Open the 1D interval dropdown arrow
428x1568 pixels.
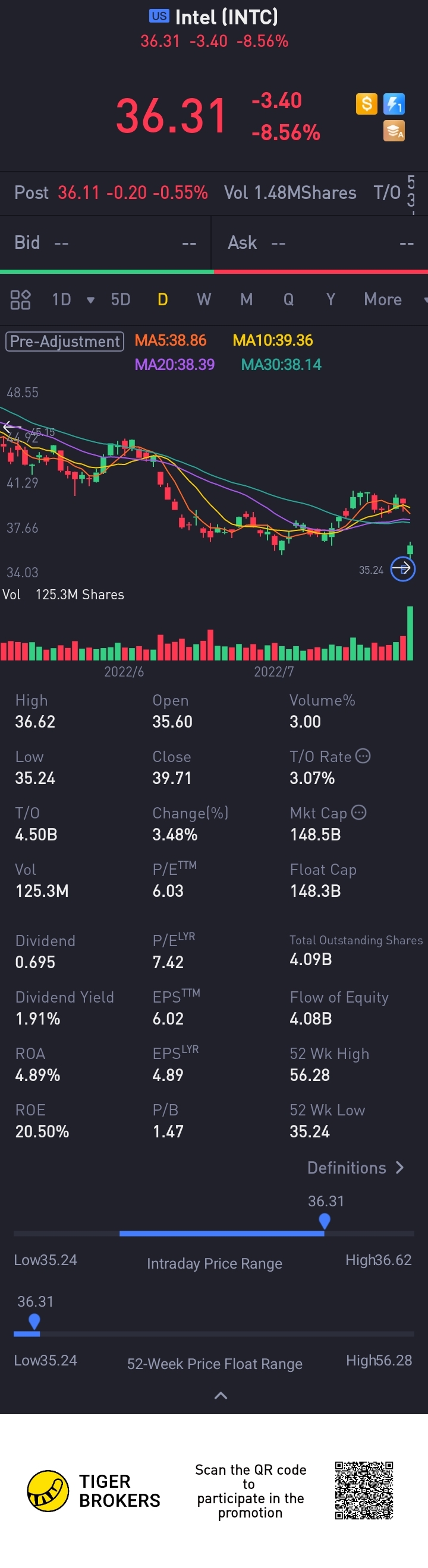(x=91, y=300)
